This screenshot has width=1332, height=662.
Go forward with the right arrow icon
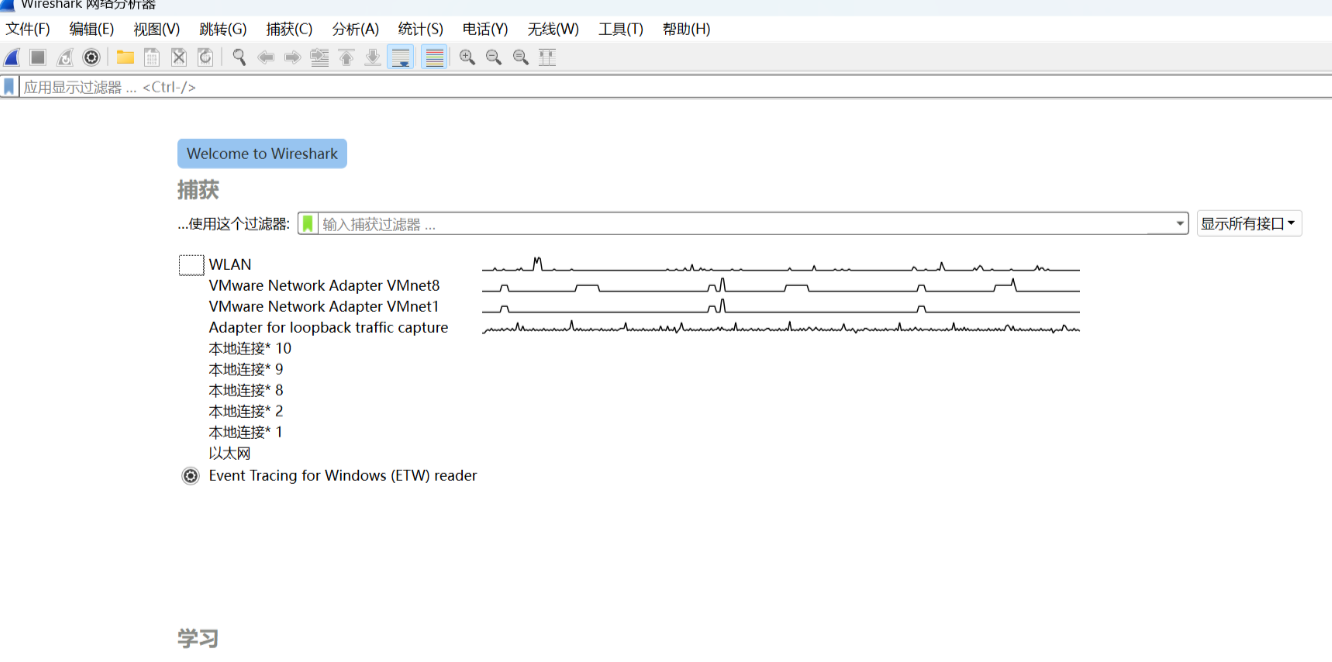coord(293,57)
